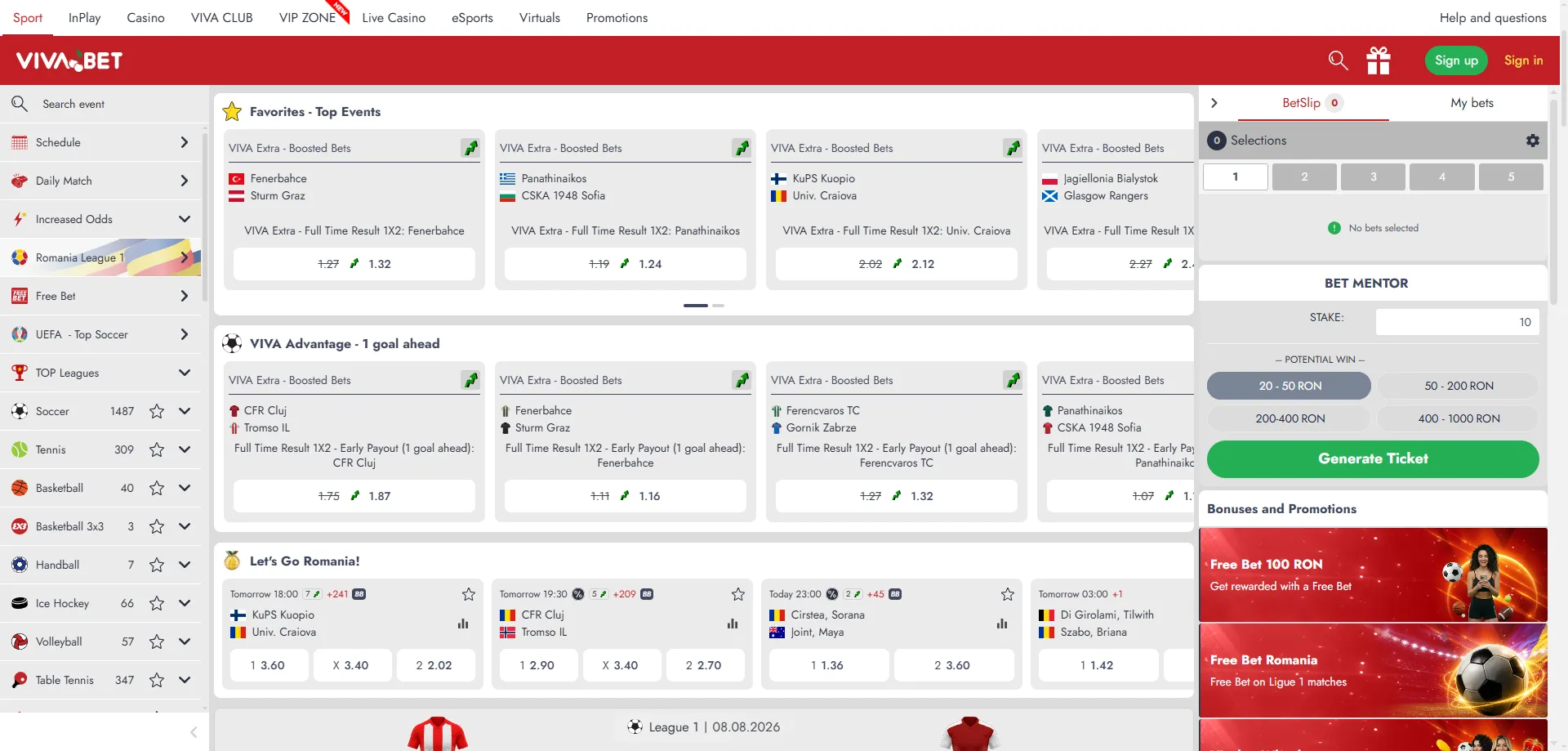Screen dimensions: 1568x751
Task: Expand the Handball category chevron
Action: tap(185, 565)
